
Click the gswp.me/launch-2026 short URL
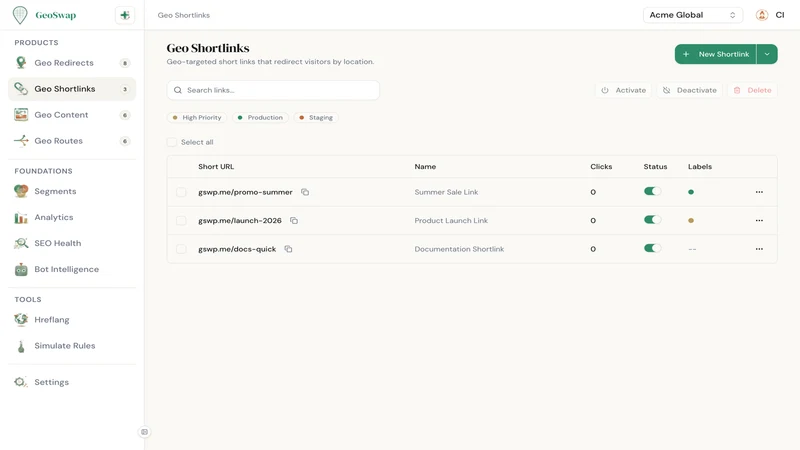tap(240, 221)
